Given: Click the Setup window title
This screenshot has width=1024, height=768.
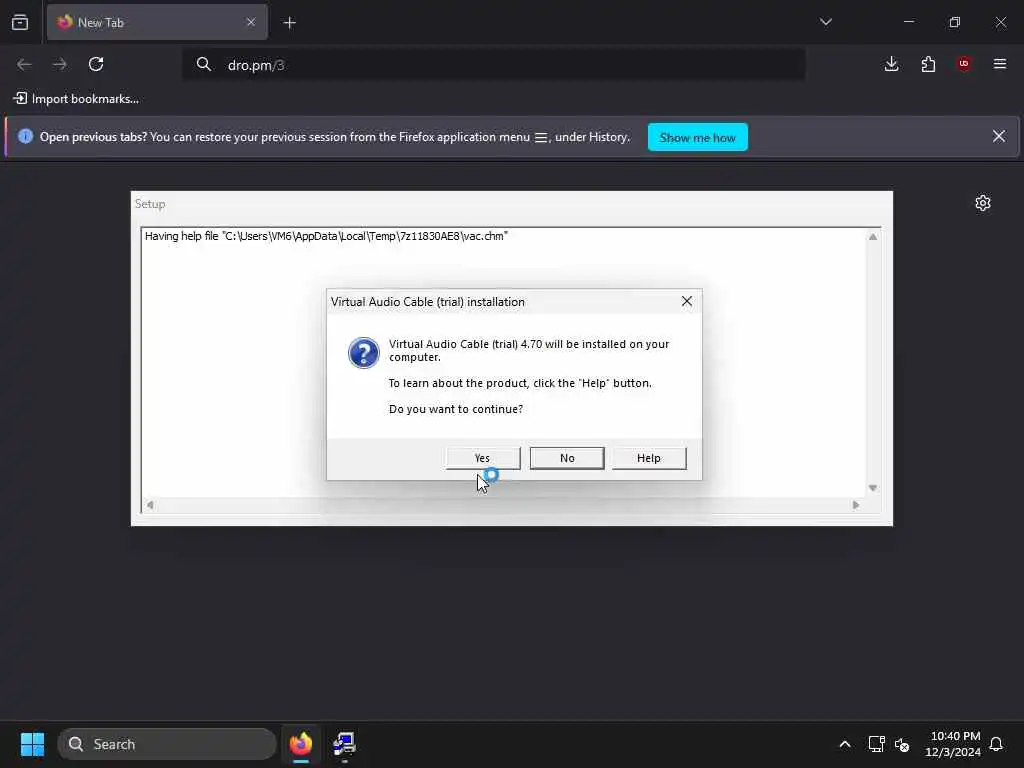Looking at the screenshot, I should (x=150, y=204).
